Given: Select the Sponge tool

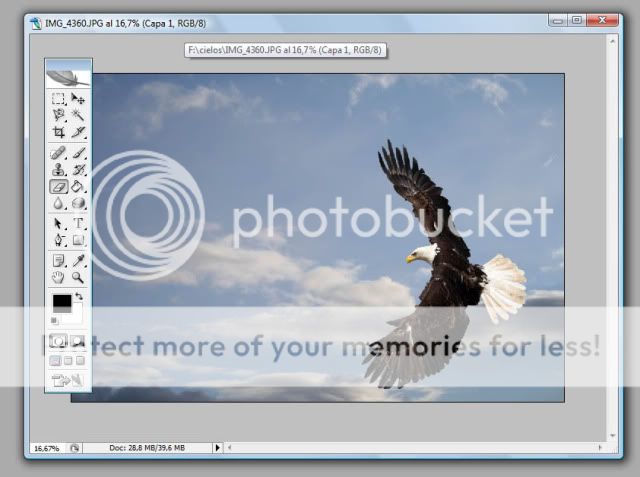Looking at the screenshot, I should (78, 203).
